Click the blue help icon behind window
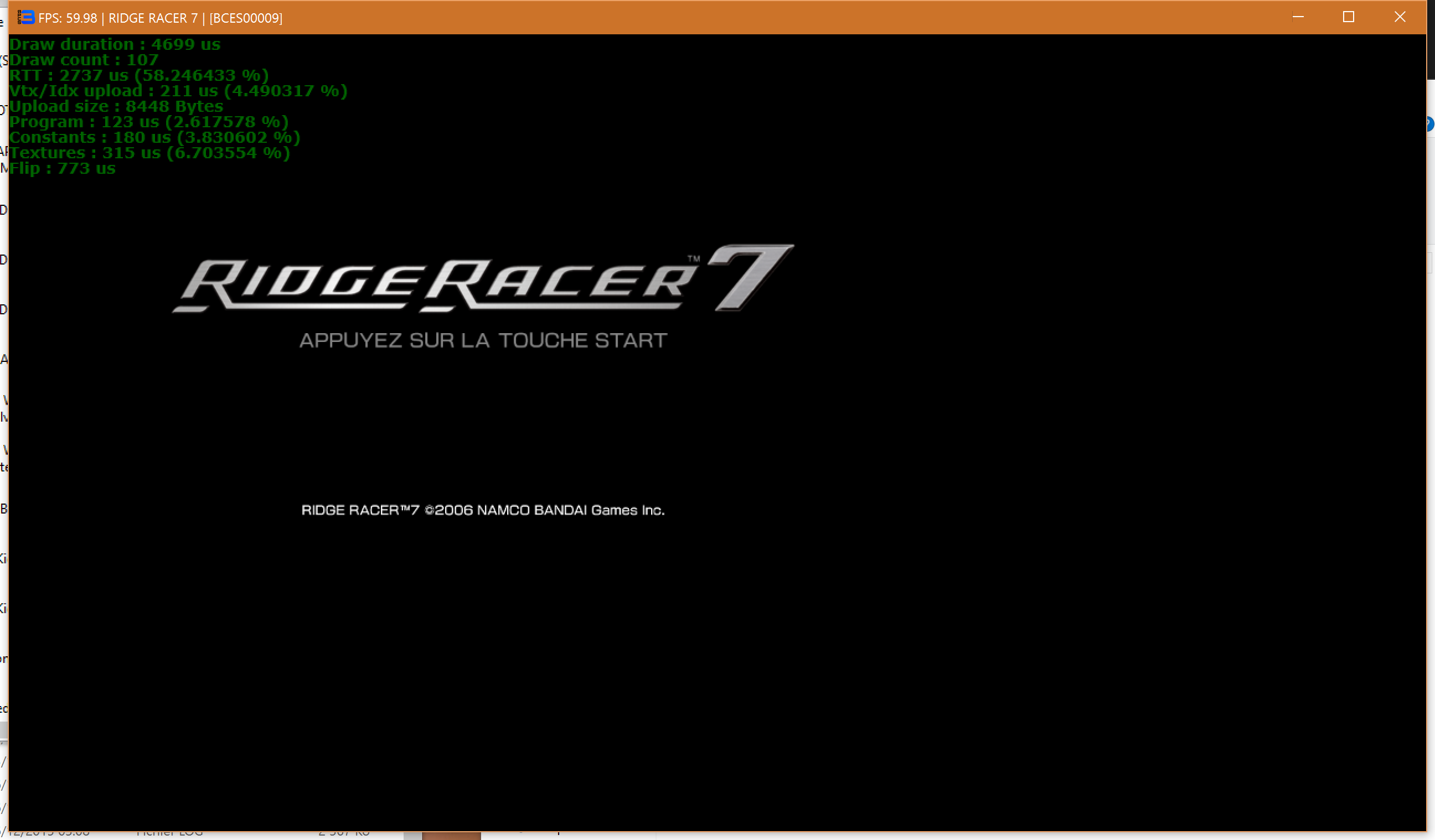 1431,123
